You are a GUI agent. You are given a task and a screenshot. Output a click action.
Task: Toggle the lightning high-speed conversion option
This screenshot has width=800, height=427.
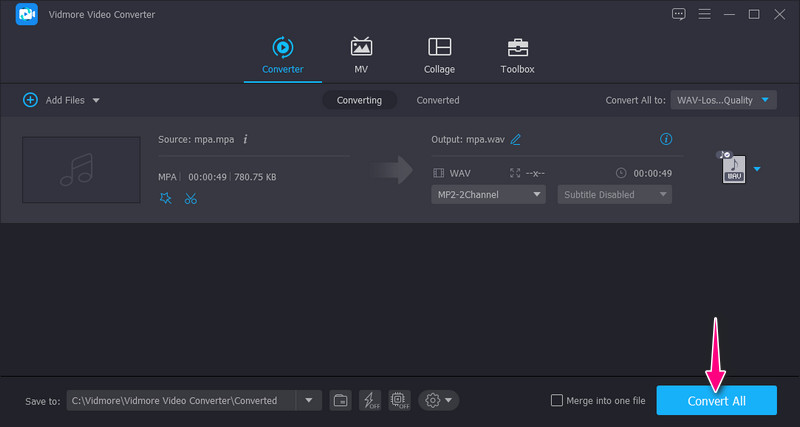370,400
